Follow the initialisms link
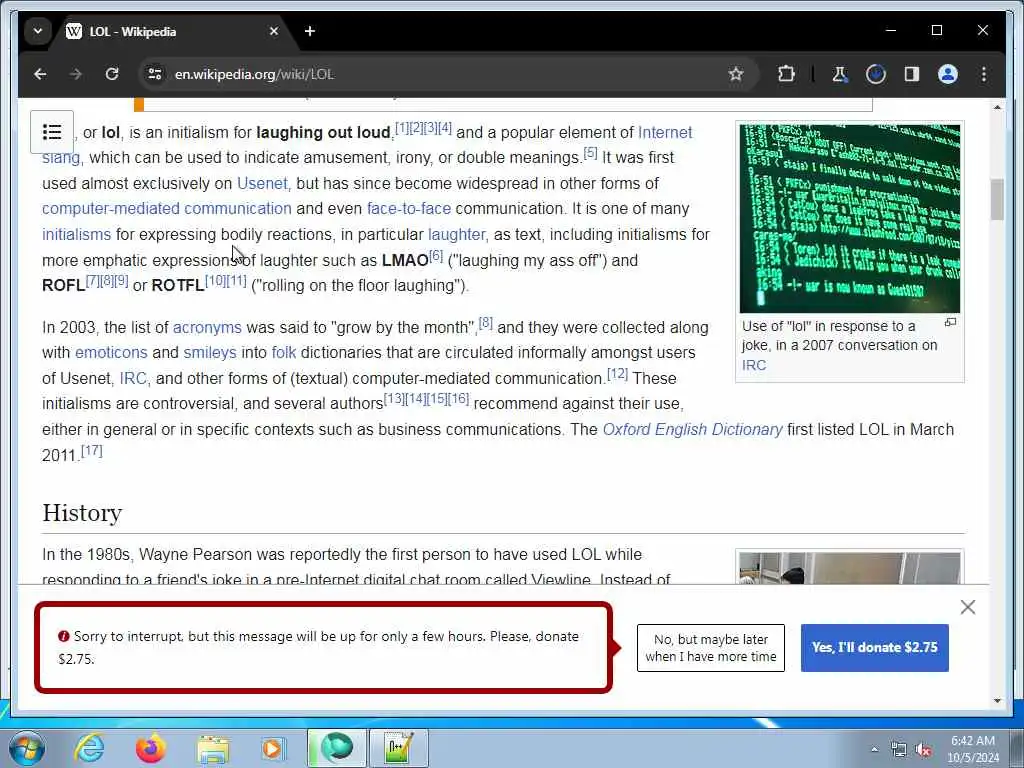 76,234
